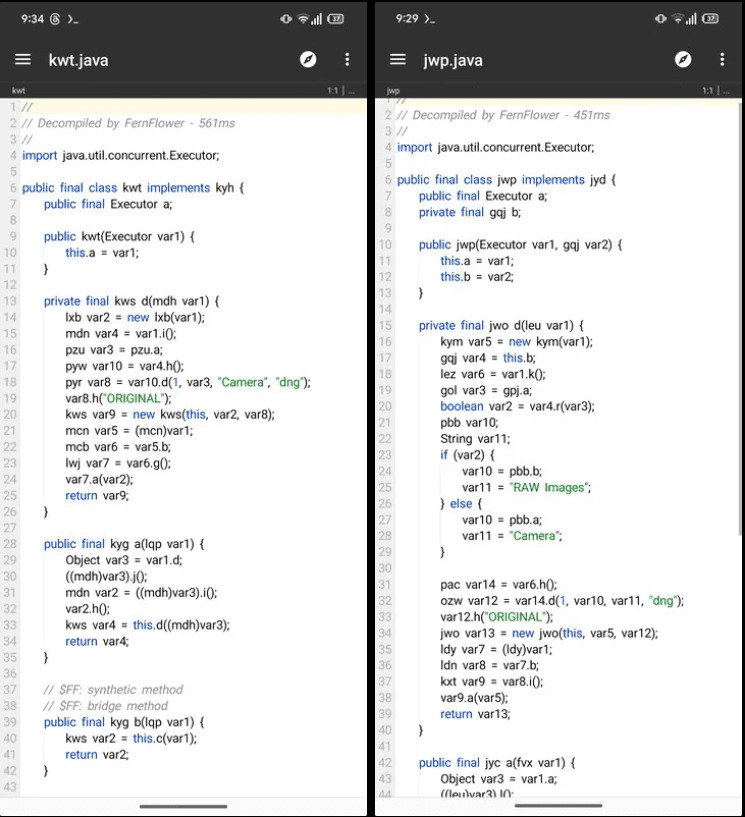The height and width of the screenshot is (817, 745).
Task: Click line 'boolean var2 = var4.r(var3);'
Action: tap(517, 406)
